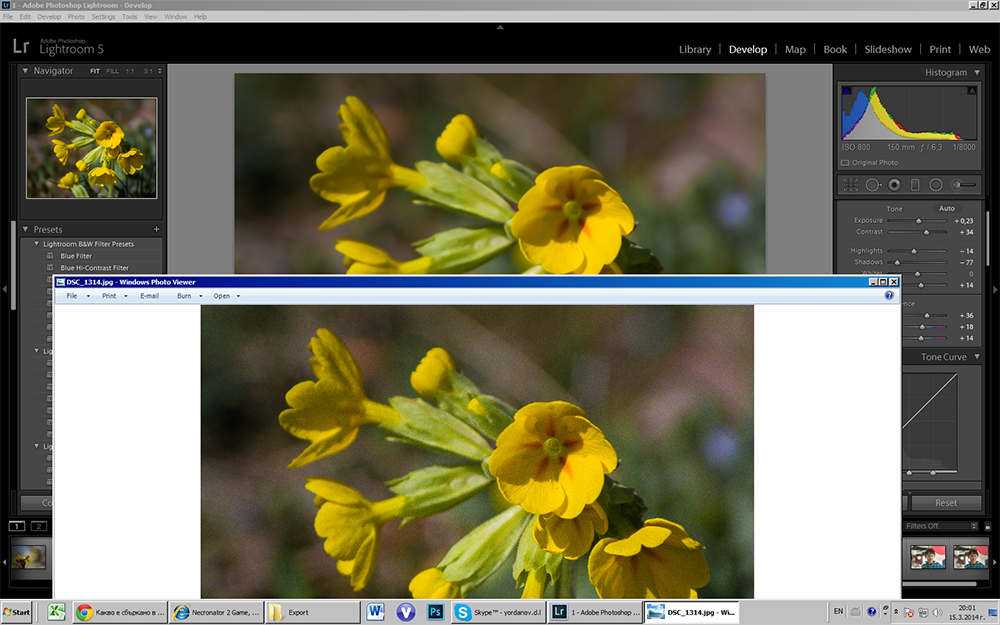Screen dimensions: 1000x625
Task: Select the Graduated Filter tool
Action: point(914,185)
